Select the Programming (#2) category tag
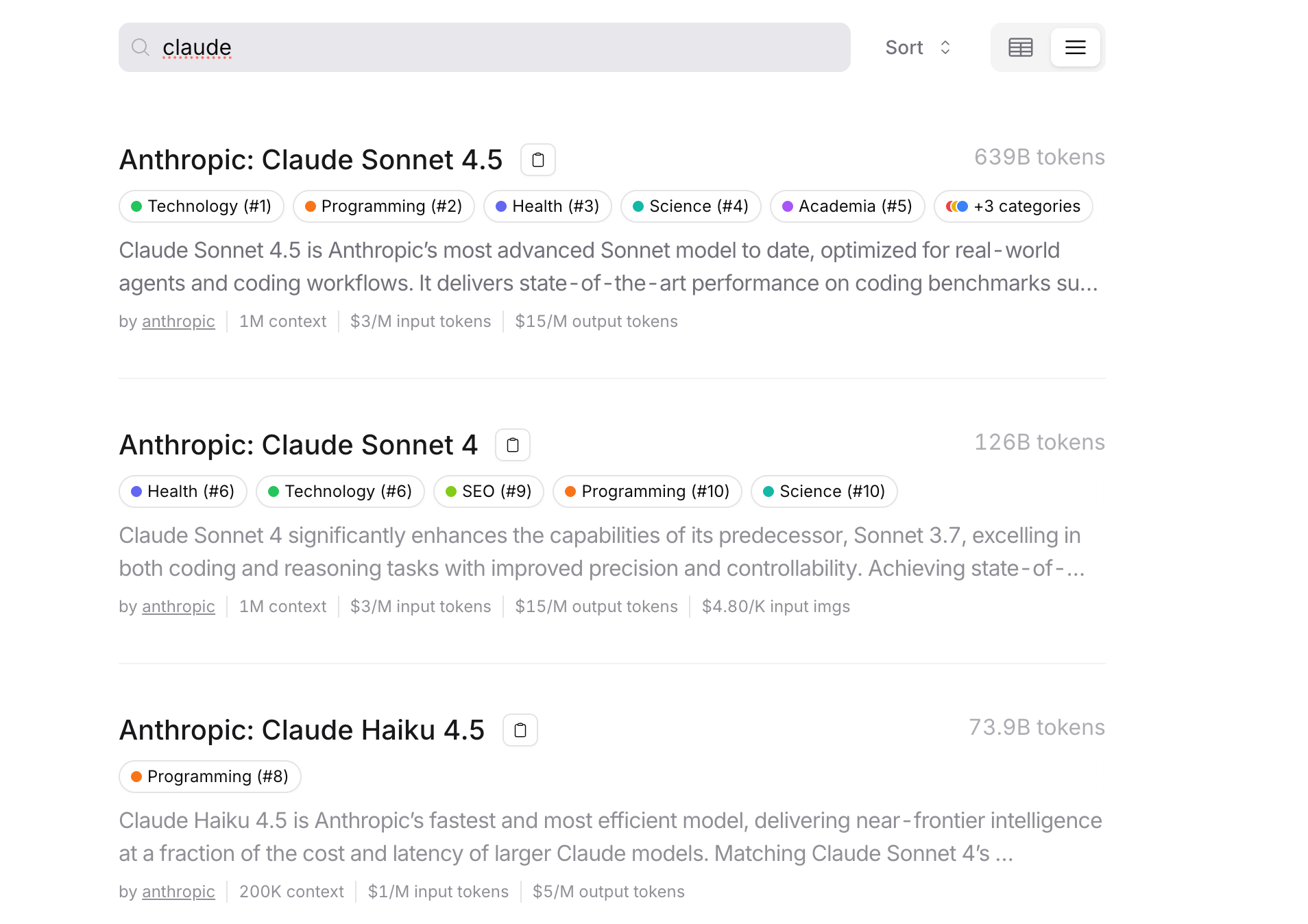 pyautogui.click(x=384, y=206)
